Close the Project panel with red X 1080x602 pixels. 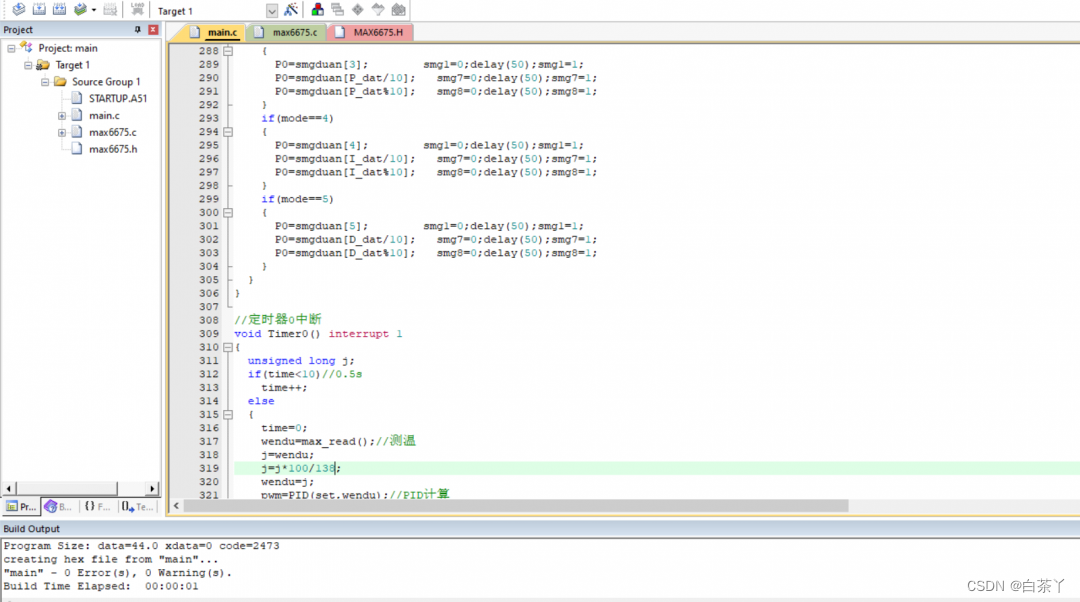tap(153, 30)
